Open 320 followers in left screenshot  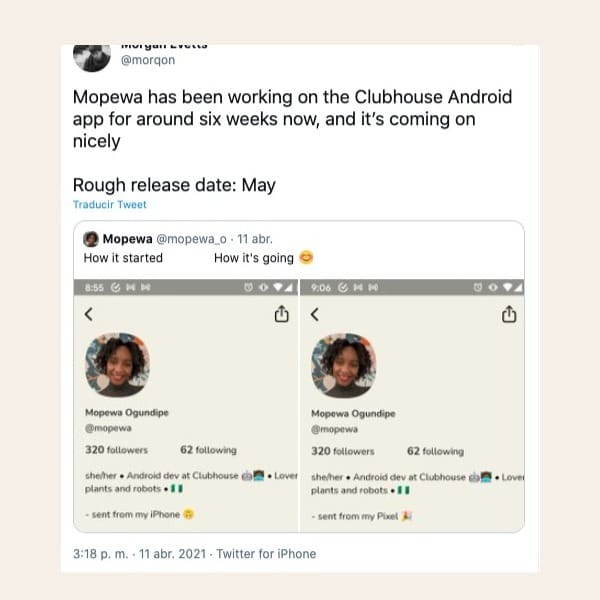tap(116, 451)
